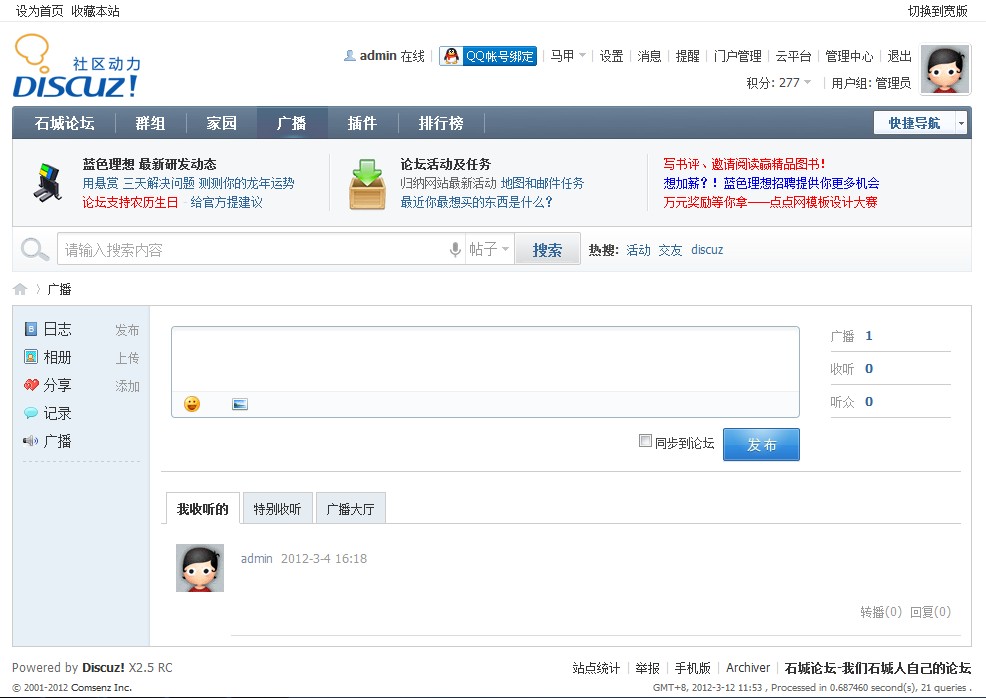
Task: Open 手机版 footer link
Action: click(692, 668)
